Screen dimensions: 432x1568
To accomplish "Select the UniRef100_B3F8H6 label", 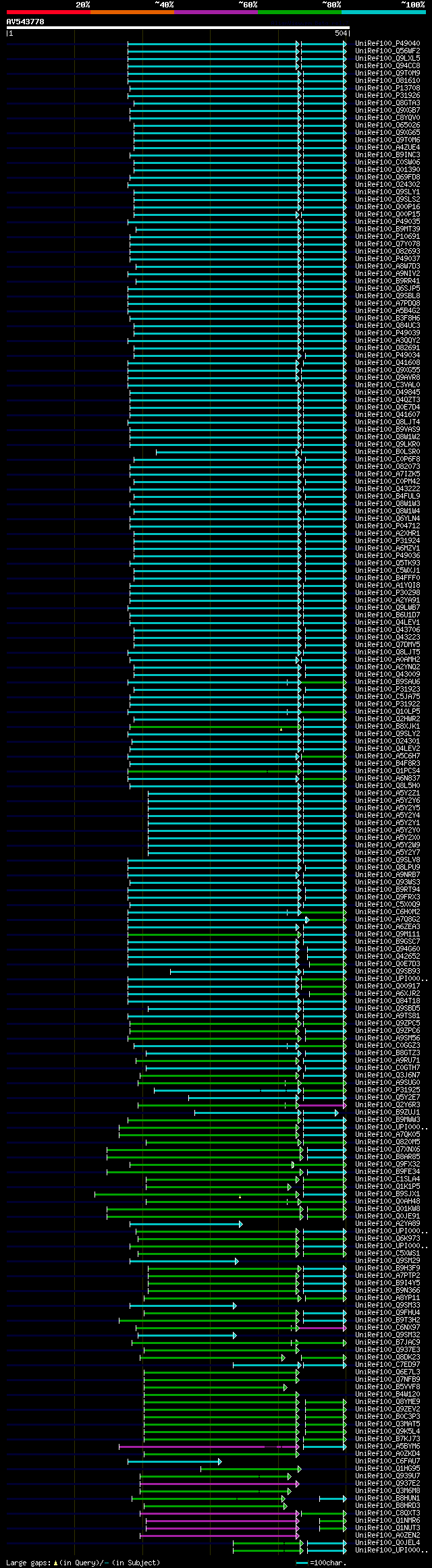I will pos(387,318).
